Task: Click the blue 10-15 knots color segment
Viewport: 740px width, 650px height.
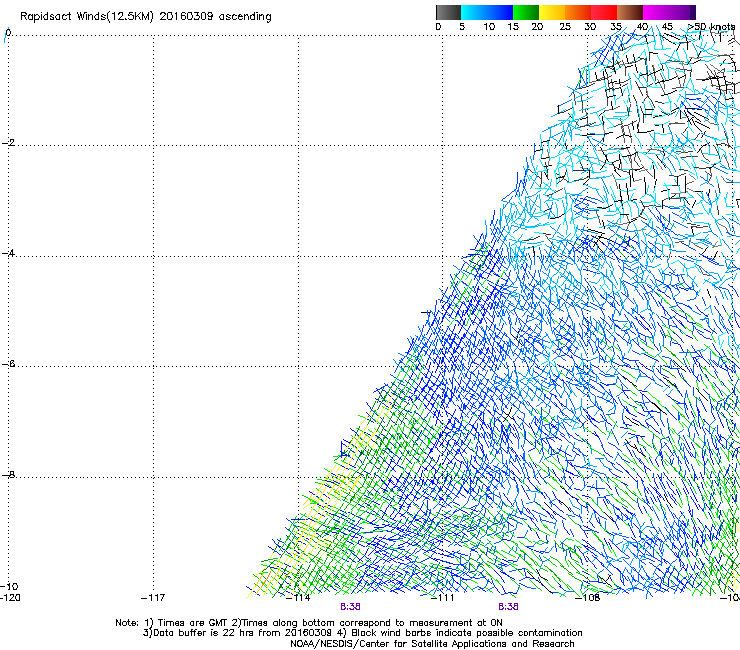Action: (x=500, y=12)
